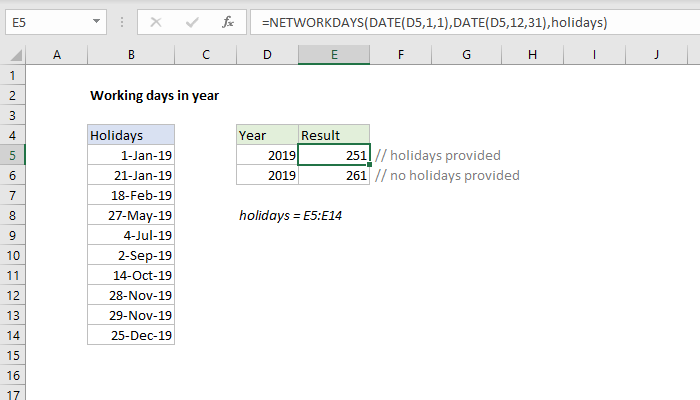Click the 'holidays = E5:E14' note cell
Viewport: 700px width, 400px height.
292,215
